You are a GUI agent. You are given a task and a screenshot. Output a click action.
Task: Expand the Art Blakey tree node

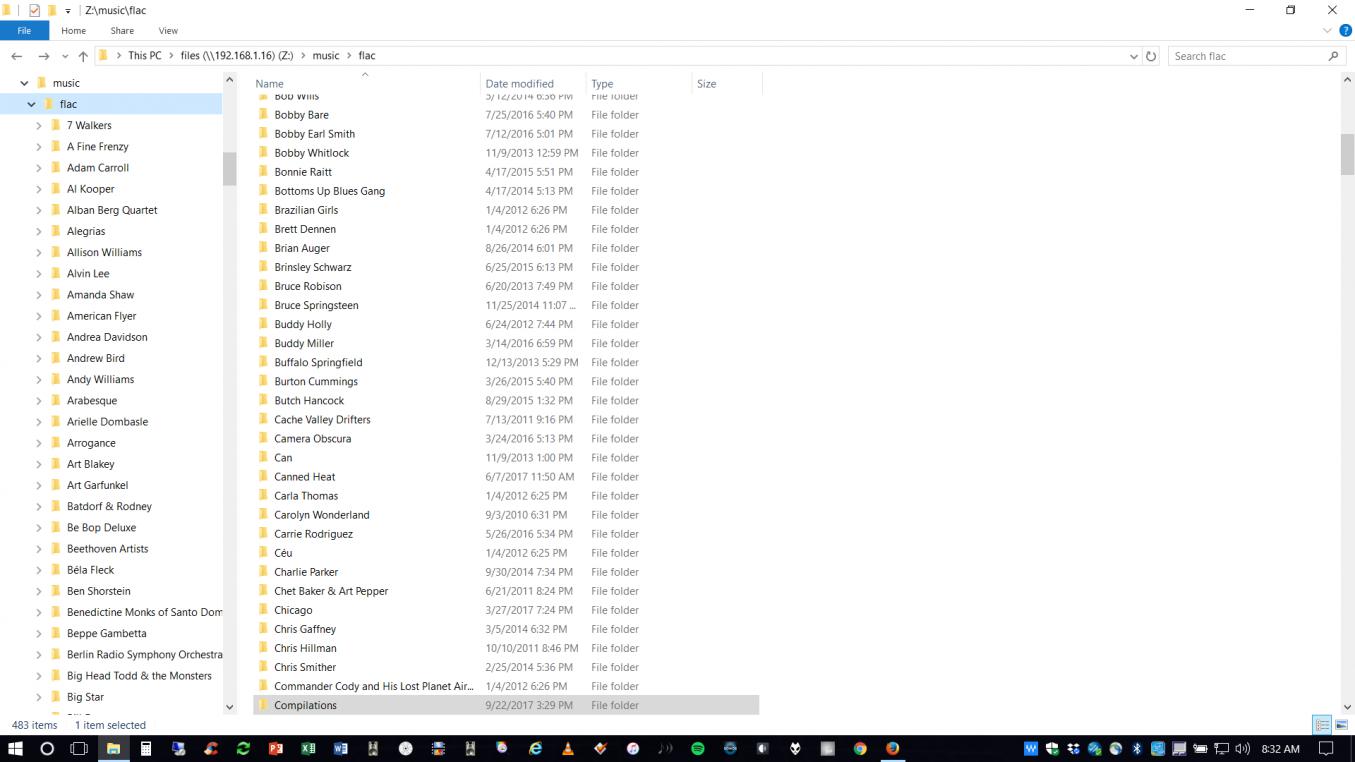[39, 464]
